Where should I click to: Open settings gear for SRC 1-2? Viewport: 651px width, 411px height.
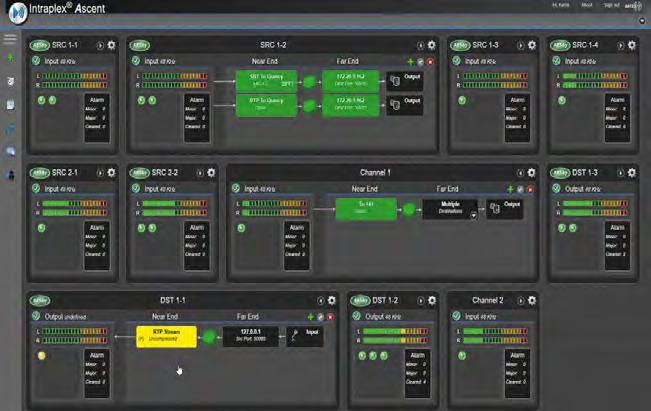pos(432,45)
